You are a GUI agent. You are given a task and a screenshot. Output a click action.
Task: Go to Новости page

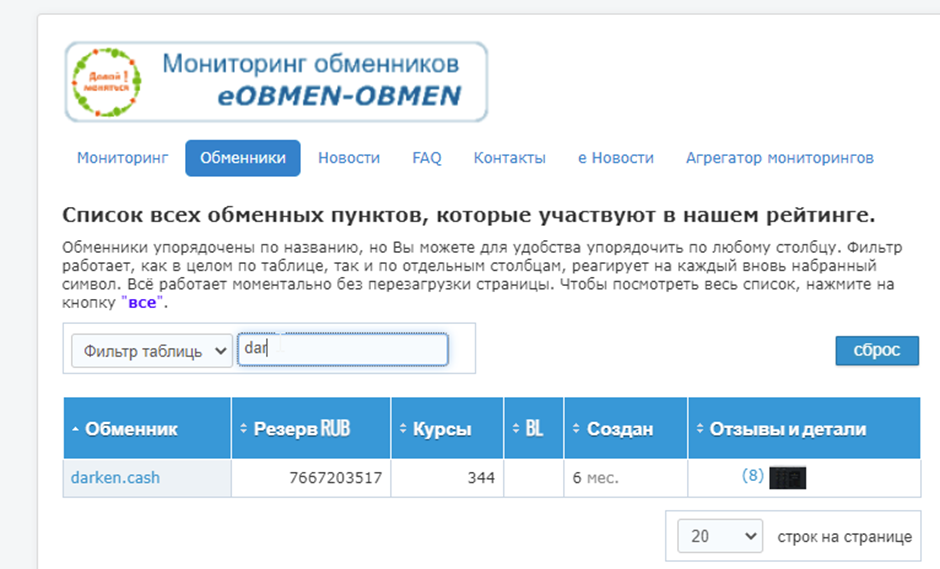click(x=349, y=158)
